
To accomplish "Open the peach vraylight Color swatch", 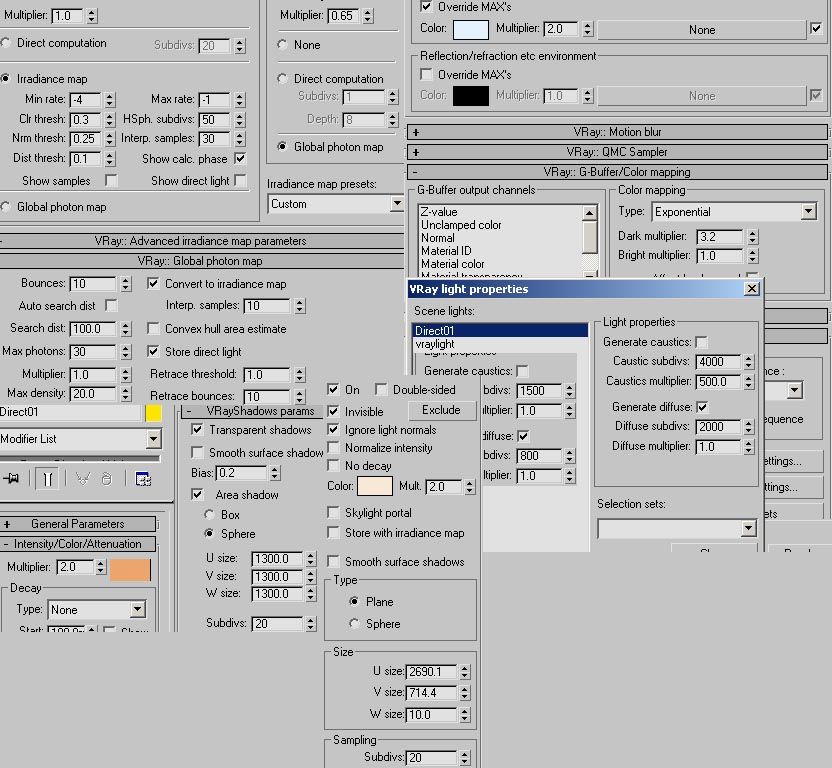I will pos(375,486).
